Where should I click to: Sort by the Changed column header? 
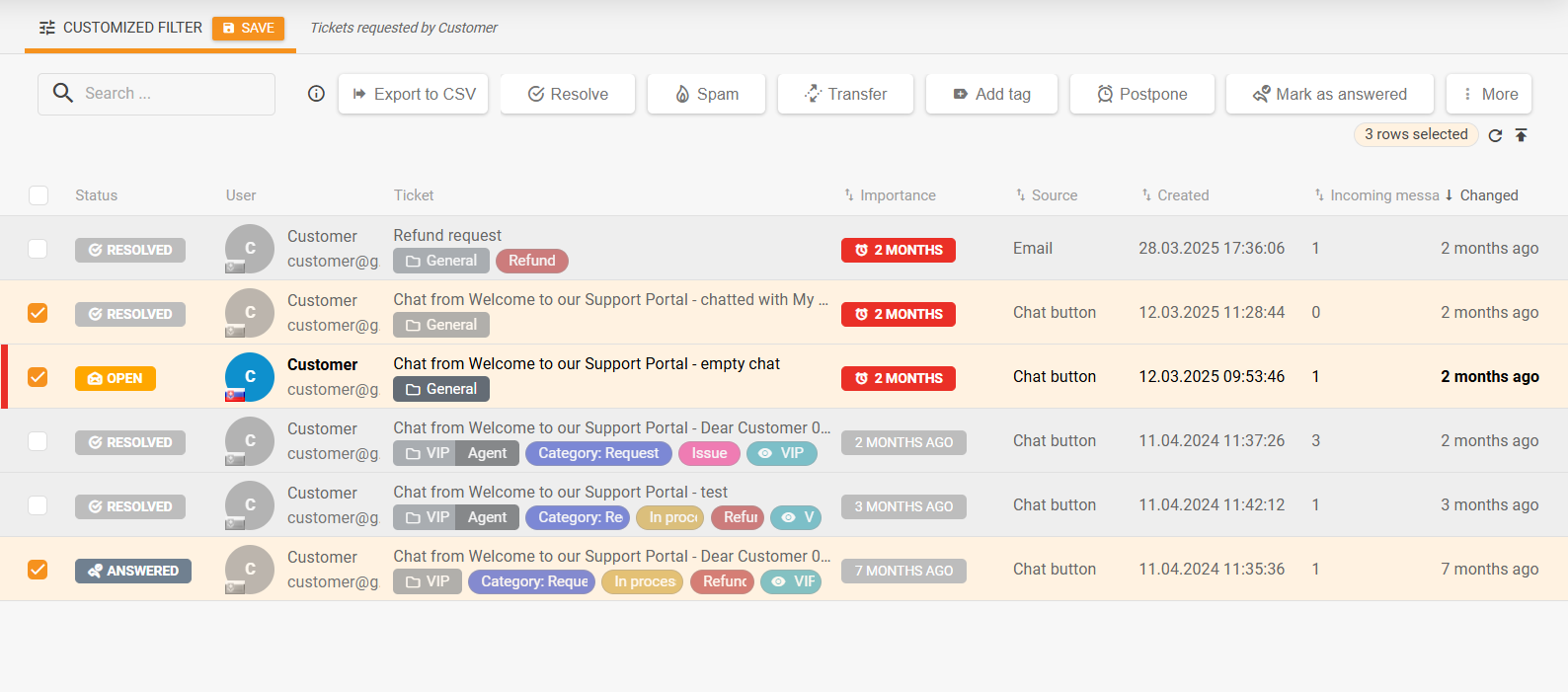pos(1488,195)
